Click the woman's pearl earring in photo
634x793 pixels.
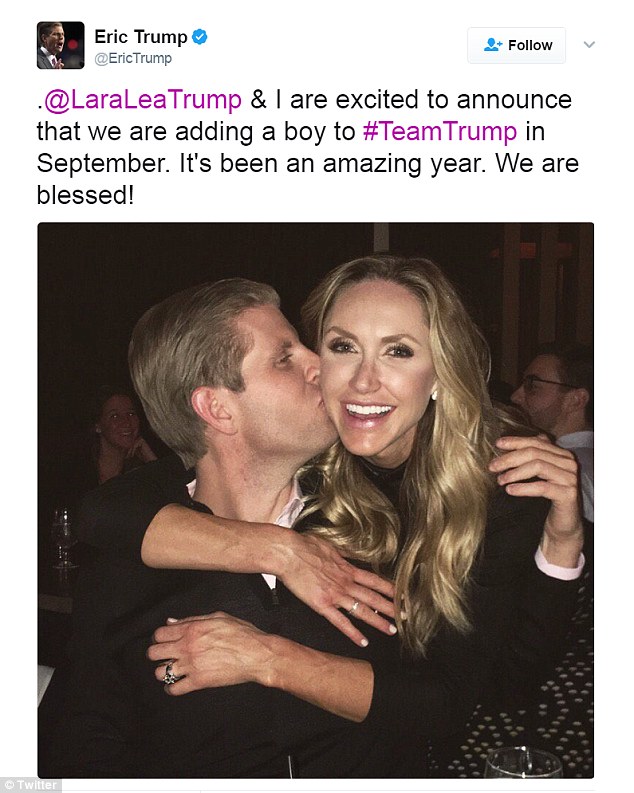433,395
